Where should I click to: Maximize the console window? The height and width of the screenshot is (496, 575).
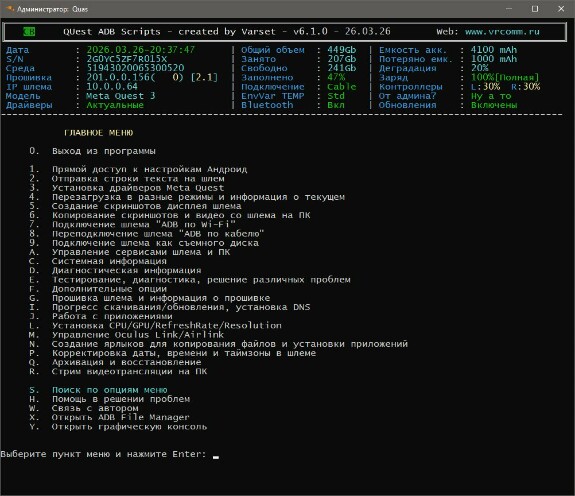tap(535, 9)
